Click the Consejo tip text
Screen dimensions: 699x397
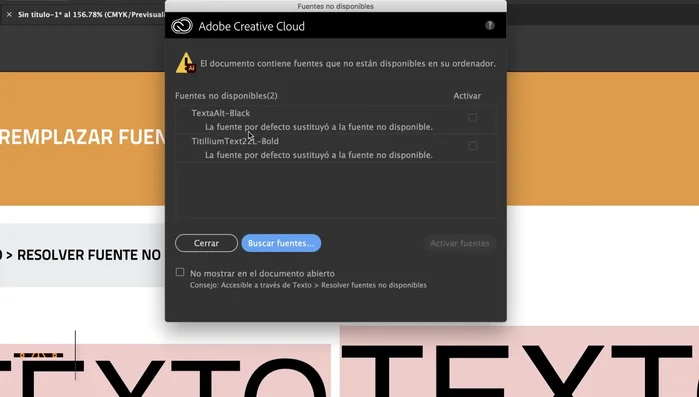pos(308,285)
